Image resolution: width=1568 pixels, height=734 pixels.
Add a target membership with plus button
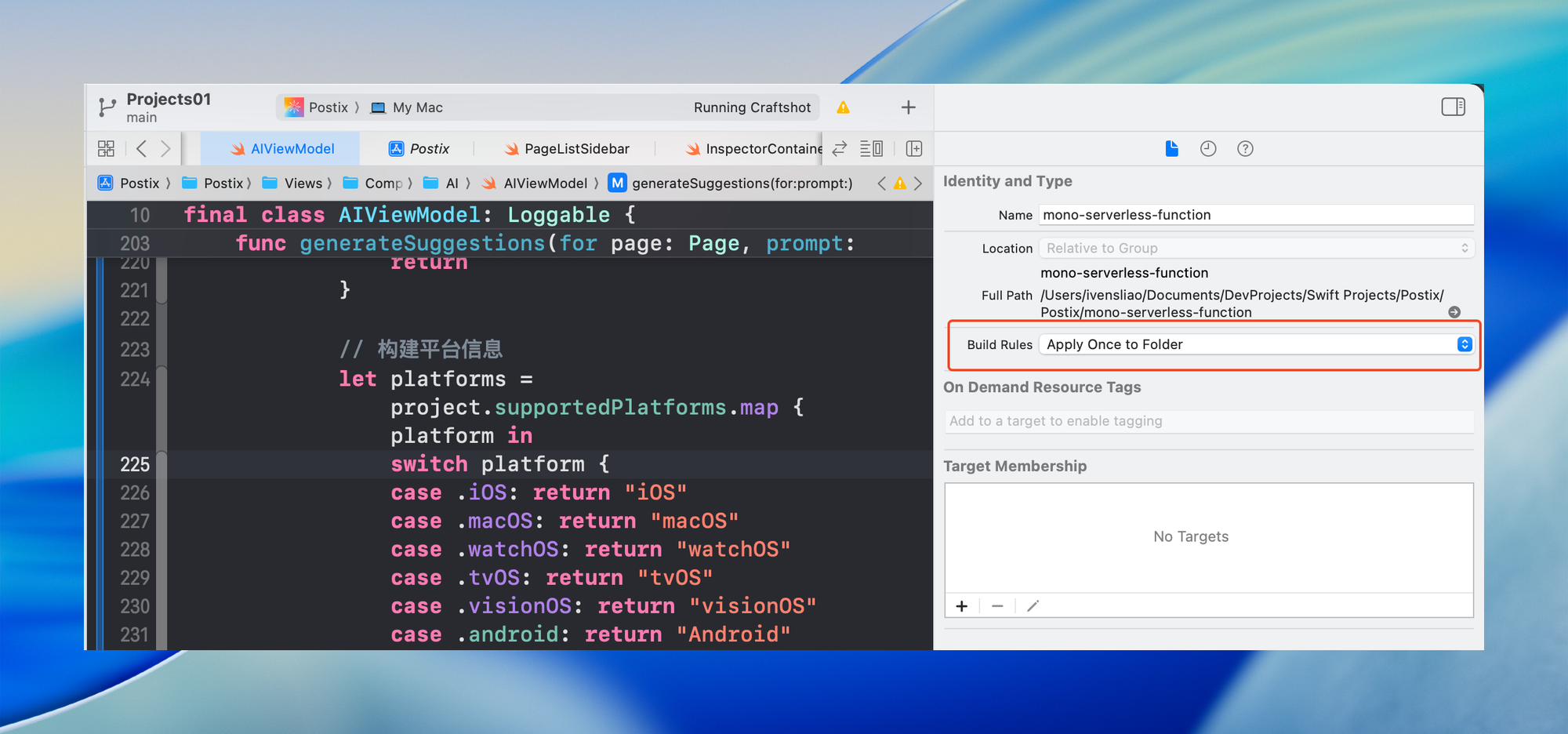pos(962,606)
